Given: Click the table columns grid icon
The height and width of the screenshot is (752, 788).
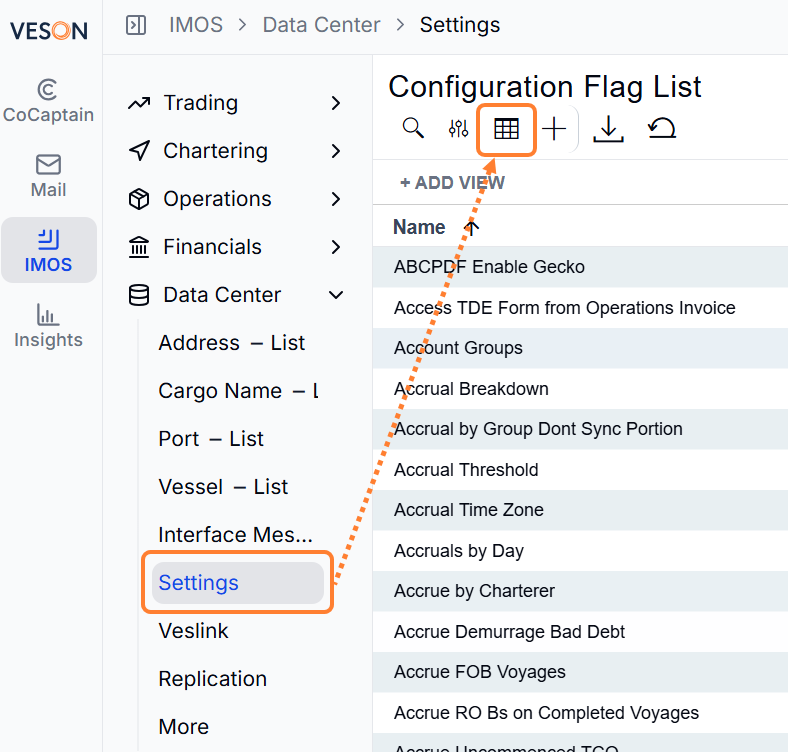Looking at the screenshot, I should (x=506, y=129).
